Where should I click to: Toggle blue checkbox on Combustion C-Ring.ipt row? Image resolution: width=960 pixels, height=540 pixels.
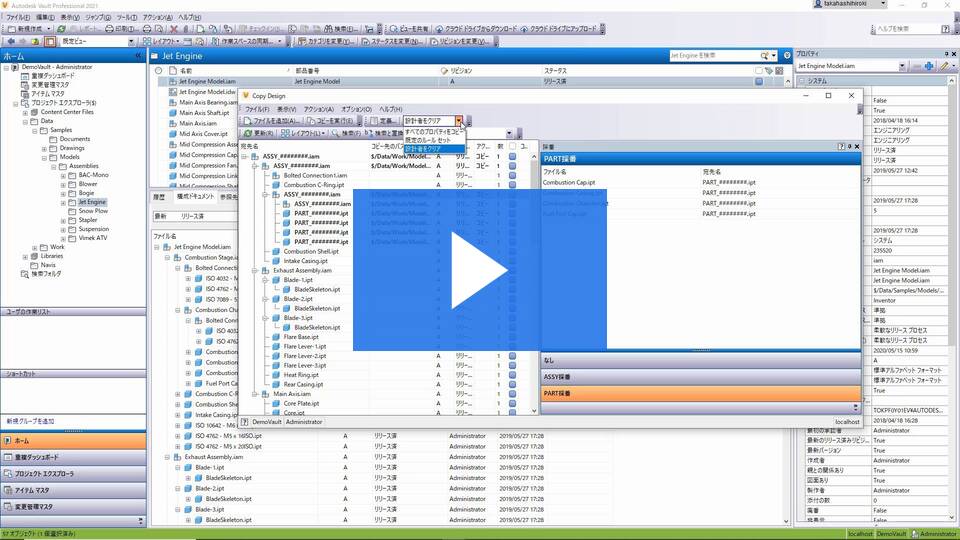click(512, 184)
